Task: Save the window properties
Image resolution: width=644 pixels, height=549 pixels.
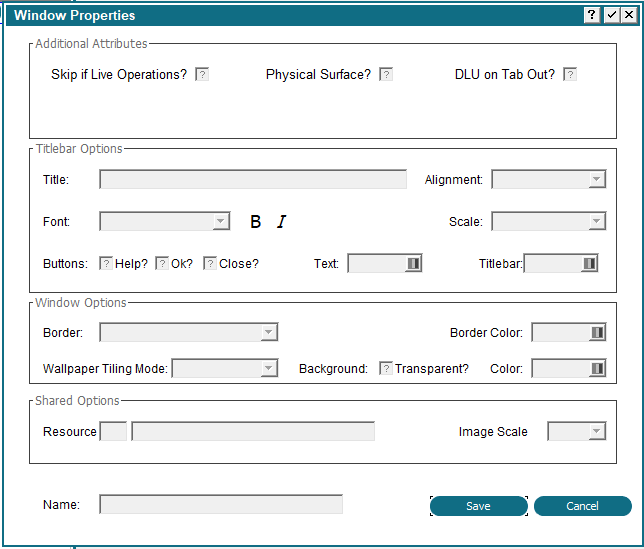Action: click(x=478, y=506)
